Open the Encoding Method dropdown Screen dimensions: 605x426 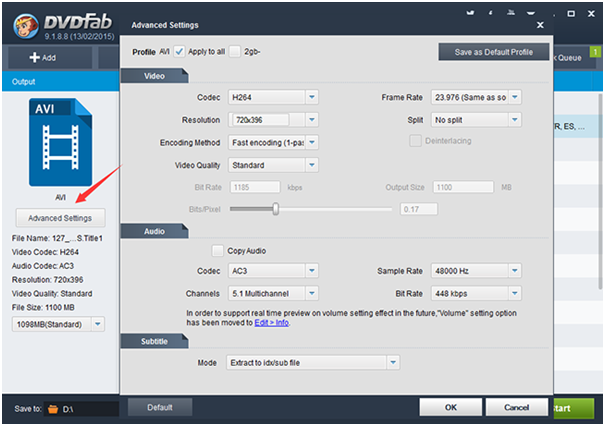312,143
